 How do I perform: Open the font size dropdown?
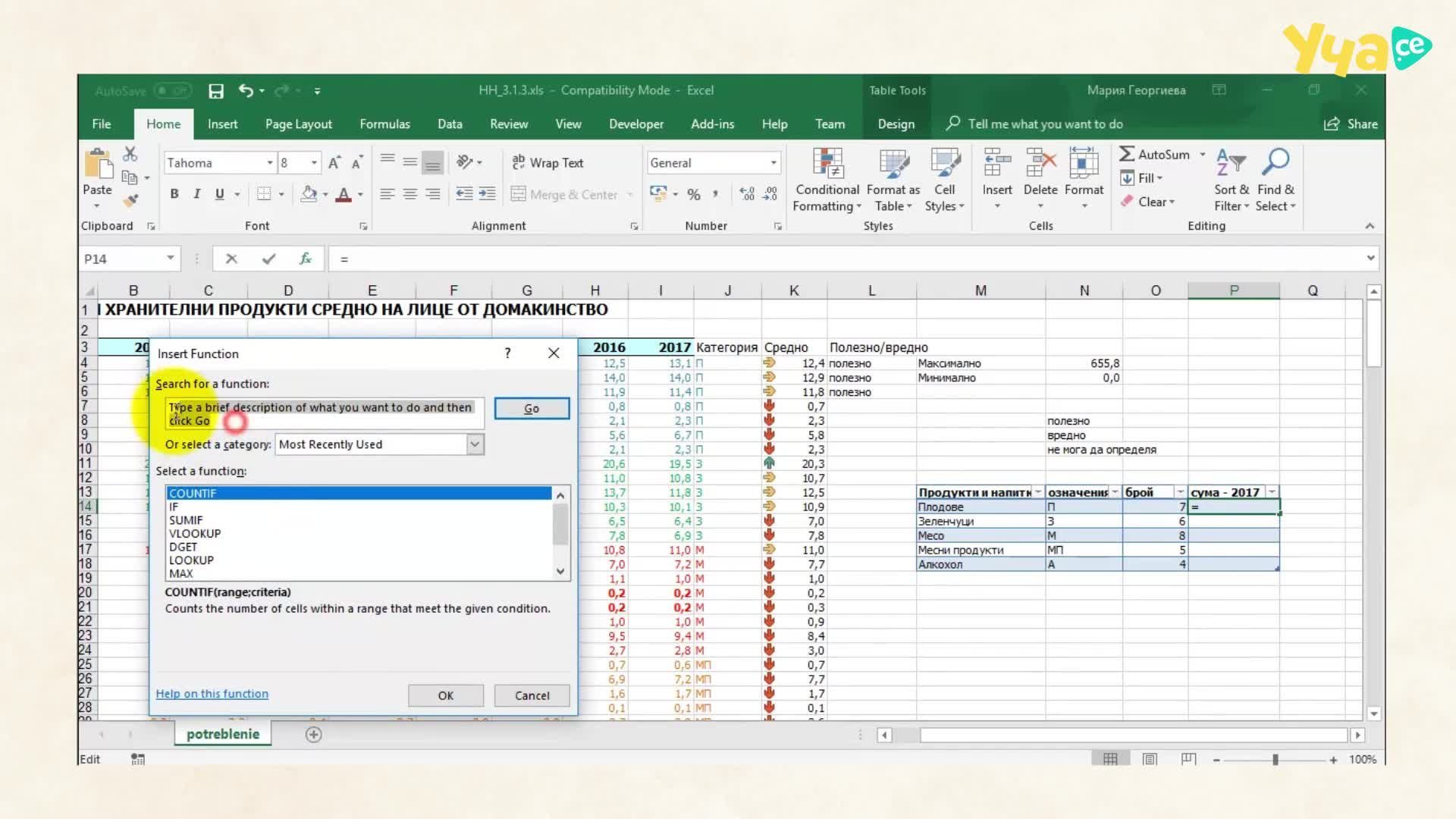tap(314, 163)
